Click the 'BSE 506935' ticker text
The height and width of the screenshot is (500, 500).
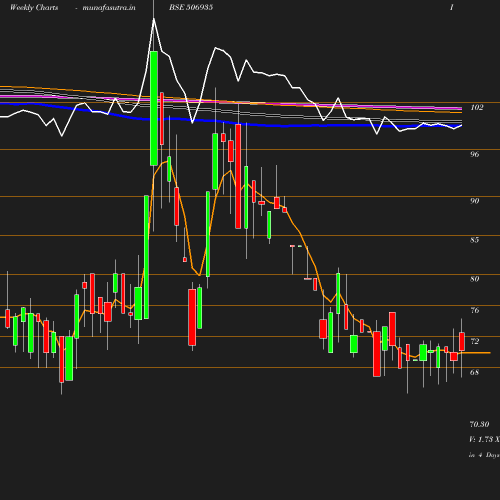click(x=191, y=7)
